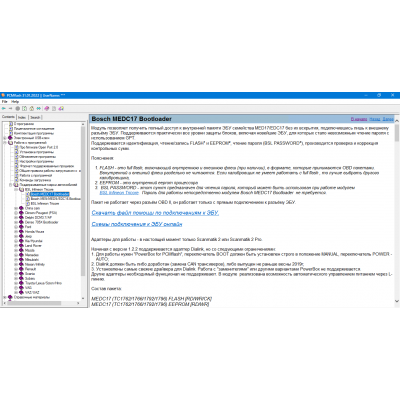Select the Настройки программы tree topic

point(37,161)
